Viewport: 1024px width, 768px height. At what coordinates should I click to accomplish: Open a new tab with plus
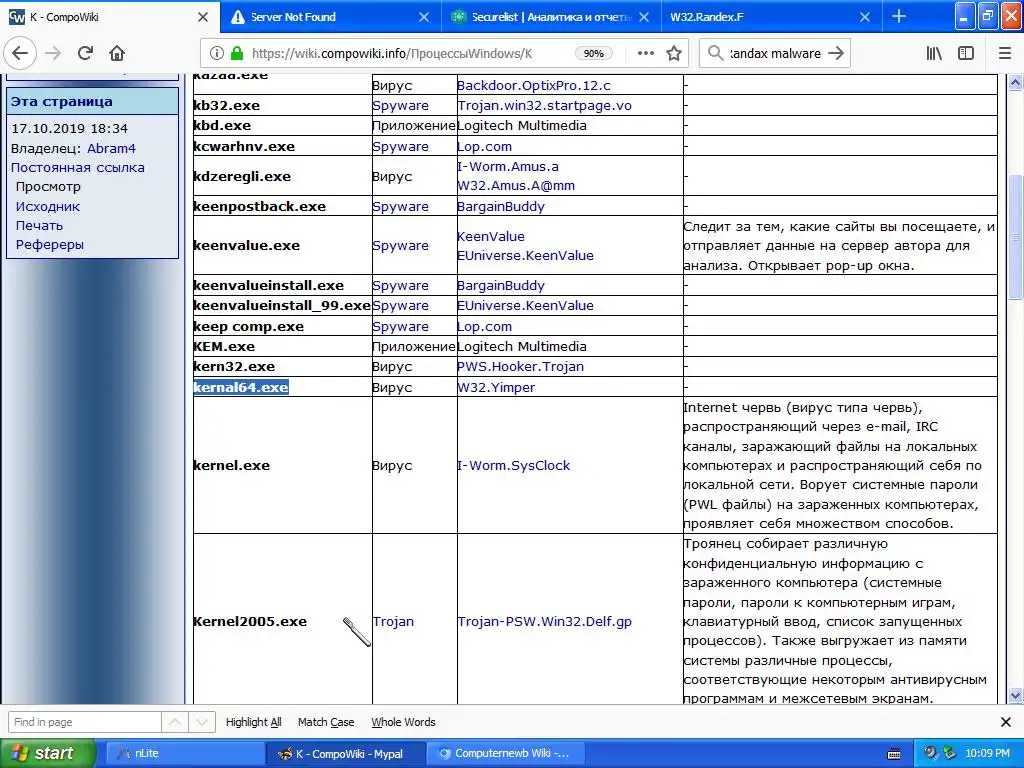(x=899, y=16)
